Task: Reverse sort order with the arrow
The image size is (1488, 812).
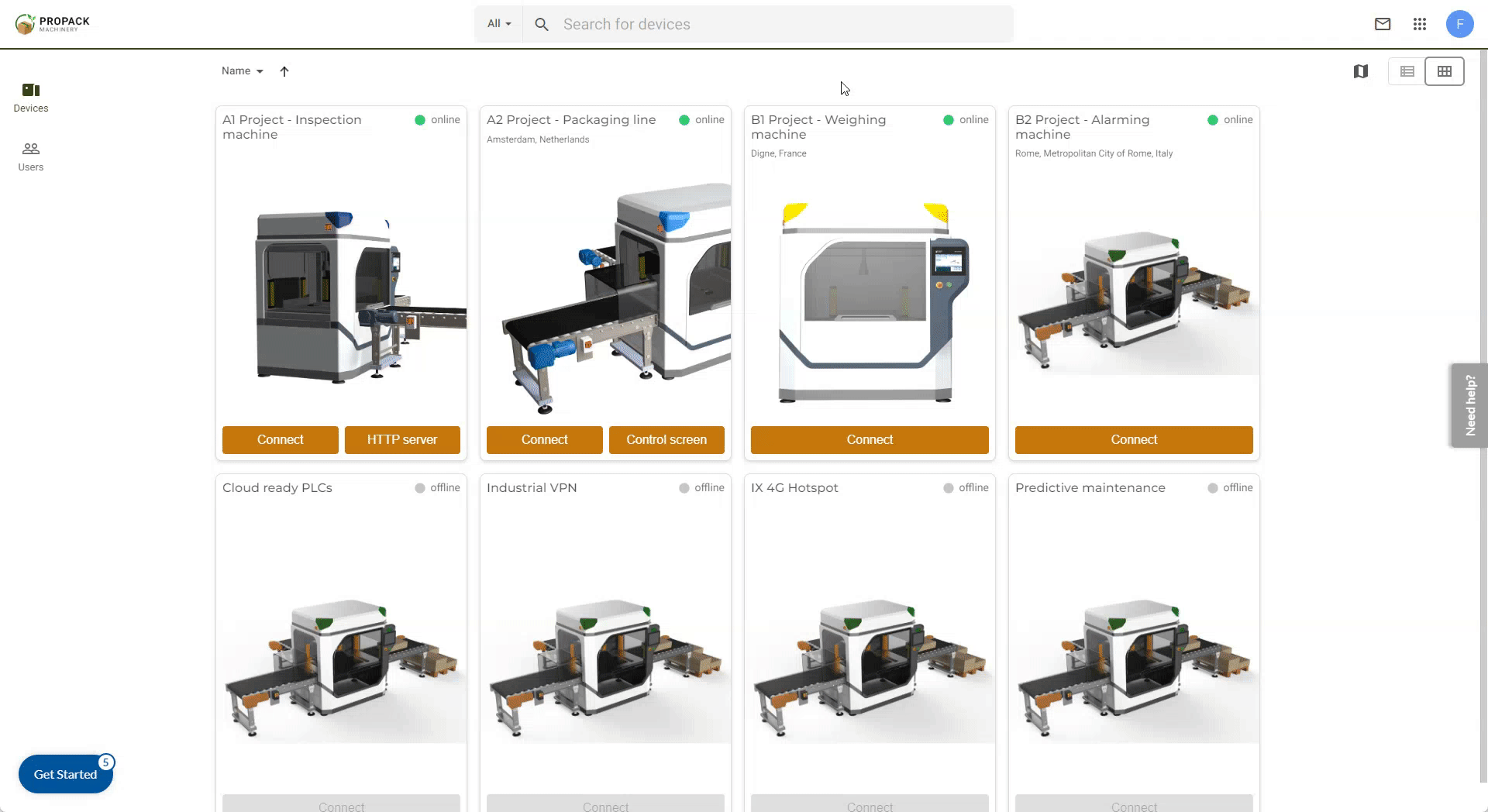Action: click(x=284, y=71)
